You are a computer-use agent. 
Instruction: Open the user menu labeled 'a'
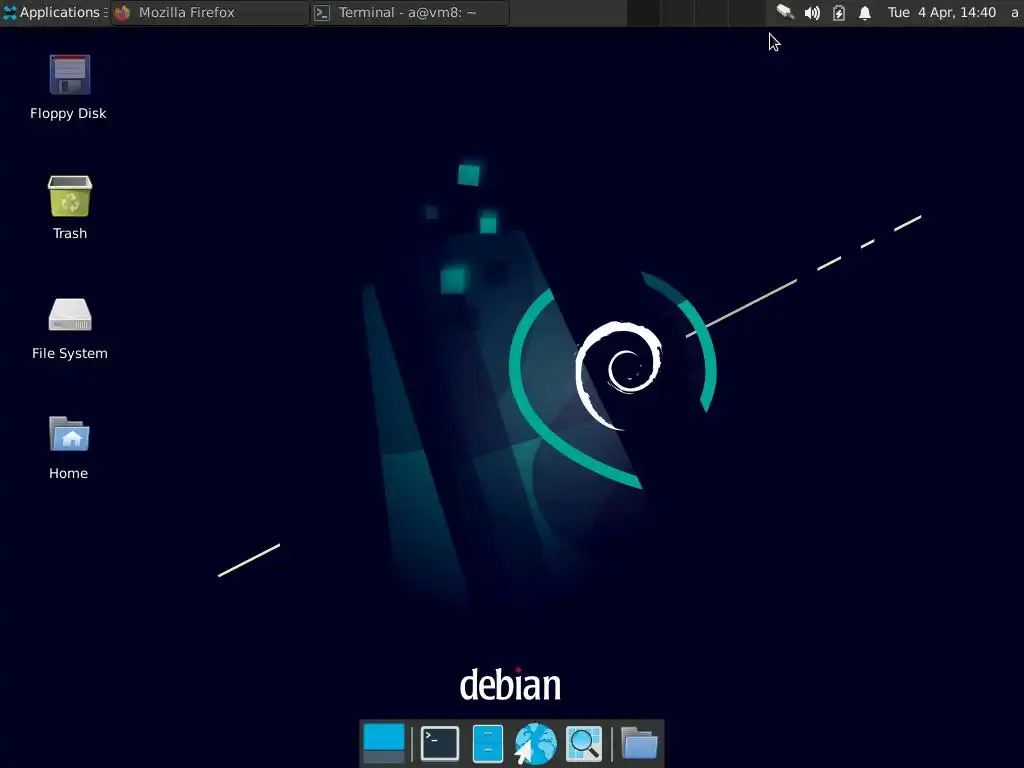pos(1014,12)
